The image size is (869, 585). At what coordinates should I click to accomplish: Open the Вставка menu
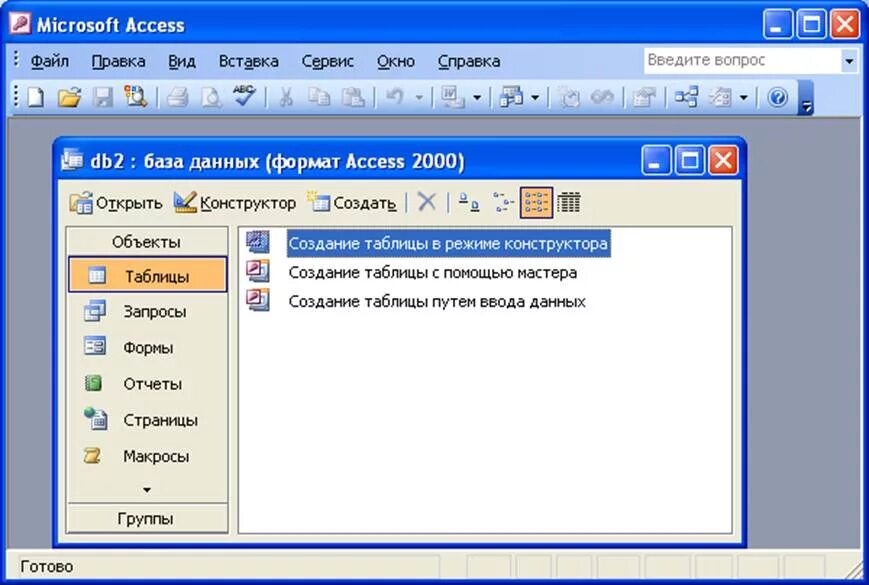(248, 61)
